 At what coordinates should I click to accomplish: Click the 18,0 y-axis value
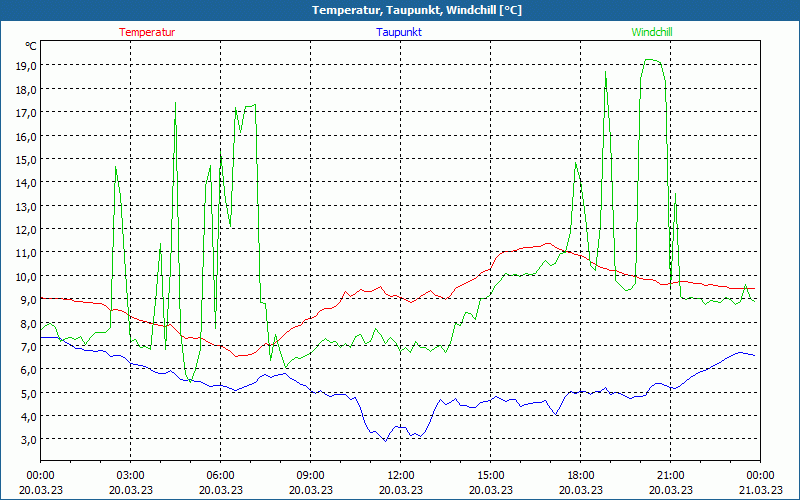pos(26,89)
